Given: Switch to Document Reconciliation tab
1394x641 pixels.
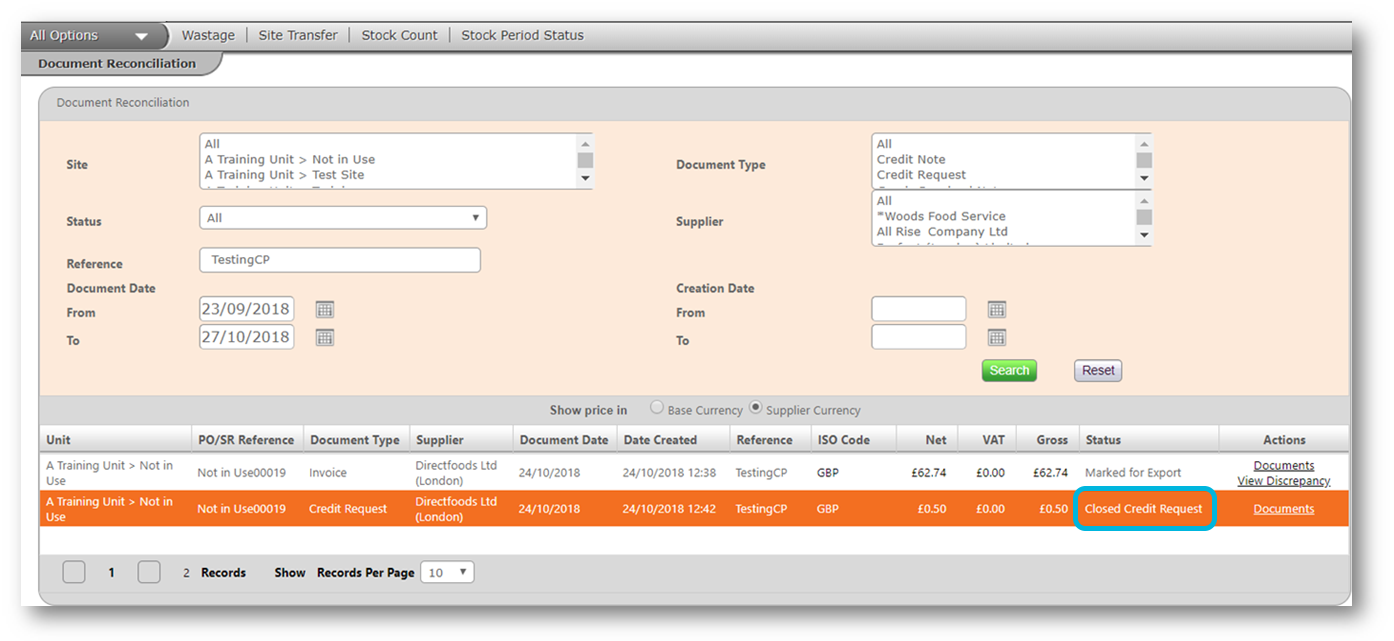Looking at the screenshot, I should click(x=117, y=64).
